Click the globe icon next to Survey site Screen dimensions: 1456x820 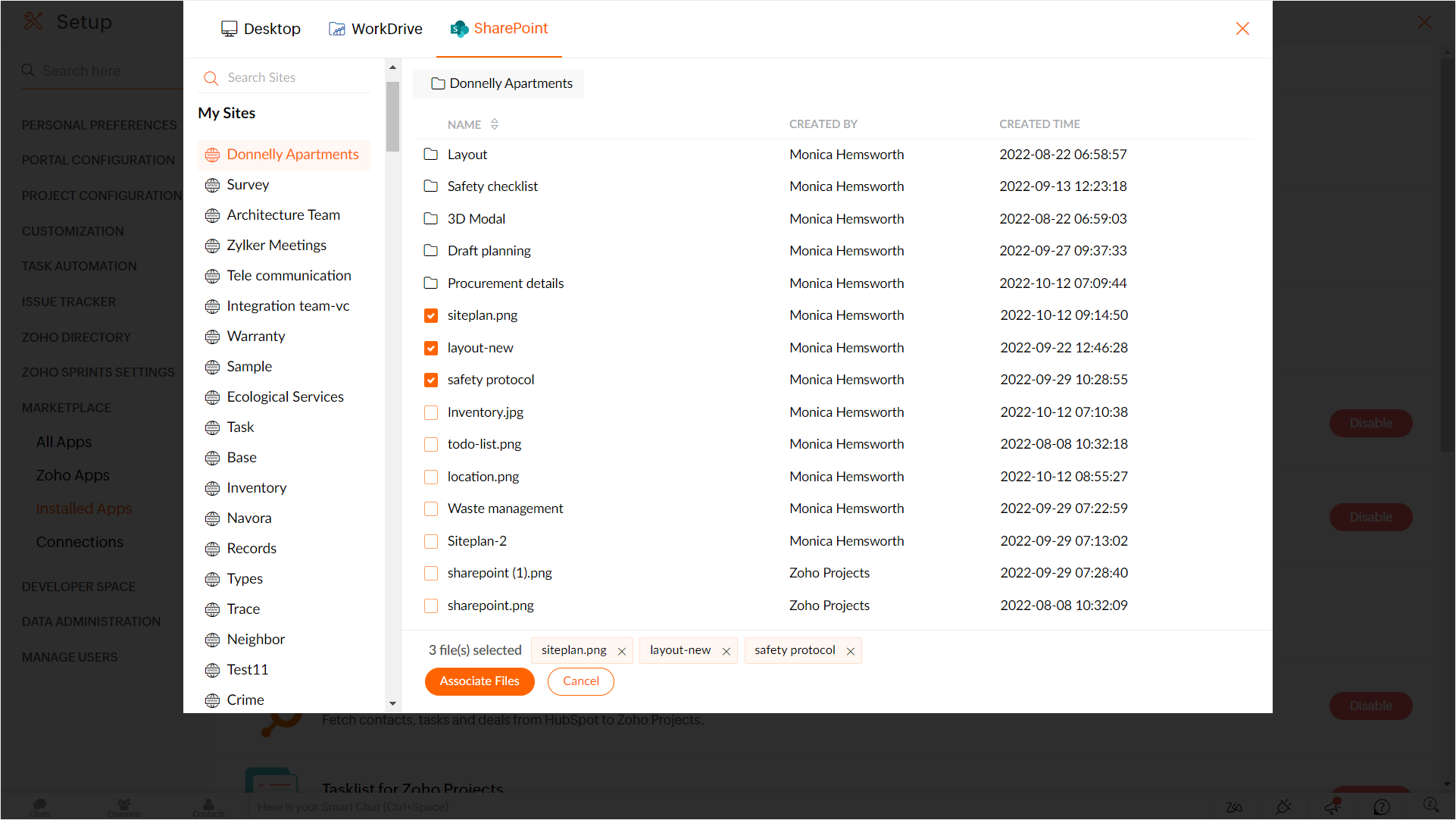212,185
